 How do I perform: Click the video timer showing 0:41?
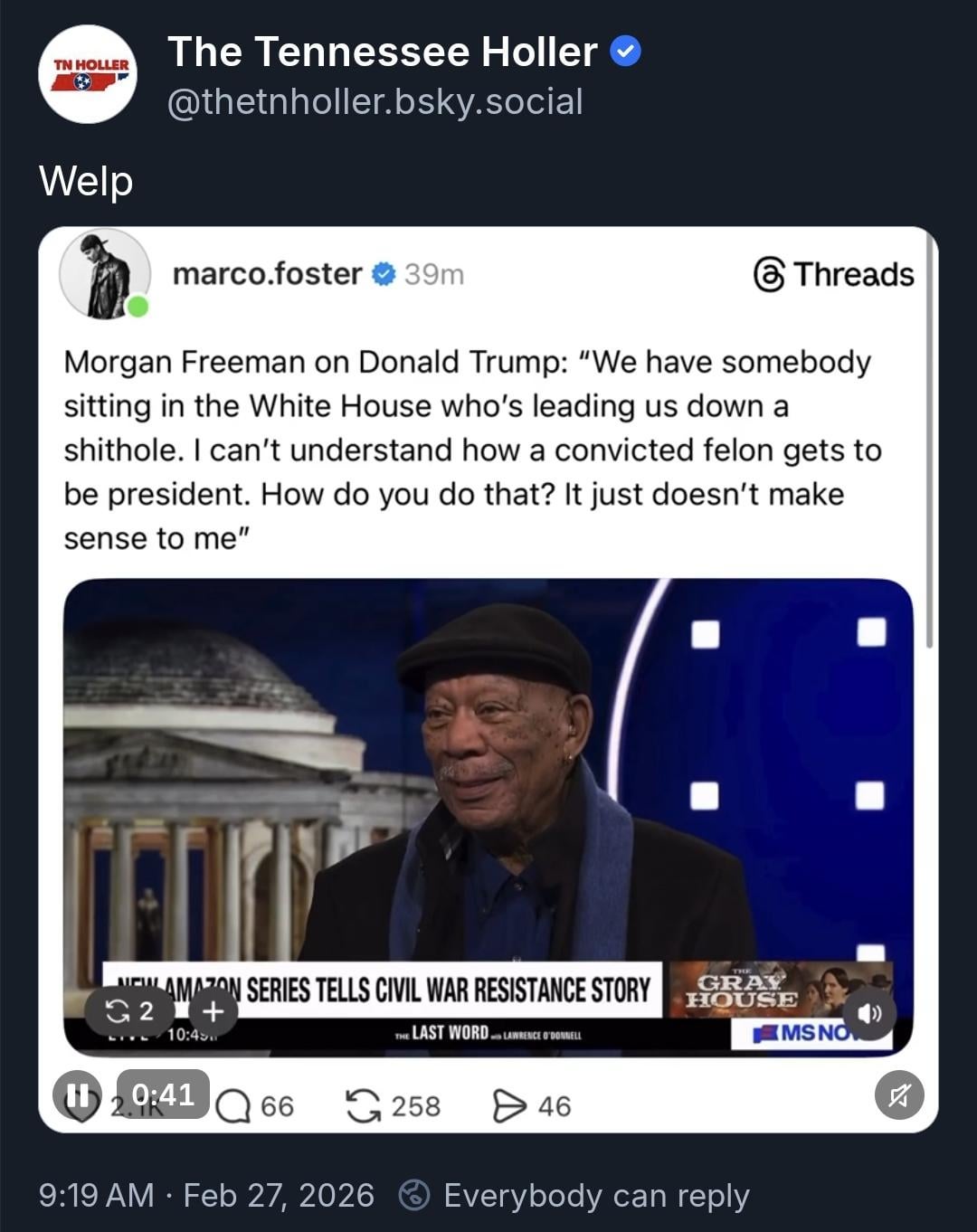[163, 1095]
